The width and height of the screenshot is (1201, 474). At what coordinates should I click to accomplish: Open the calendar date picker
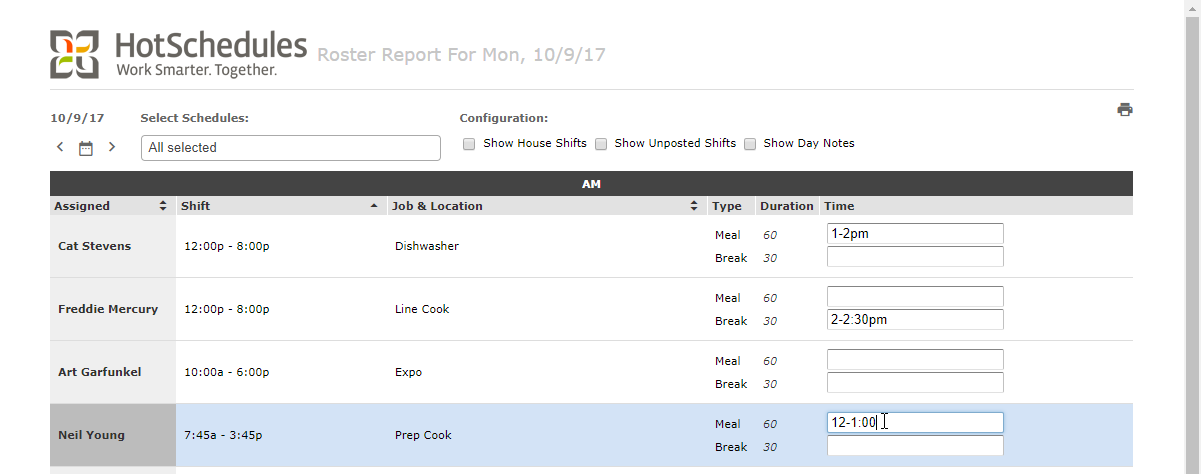pos(86,148)
